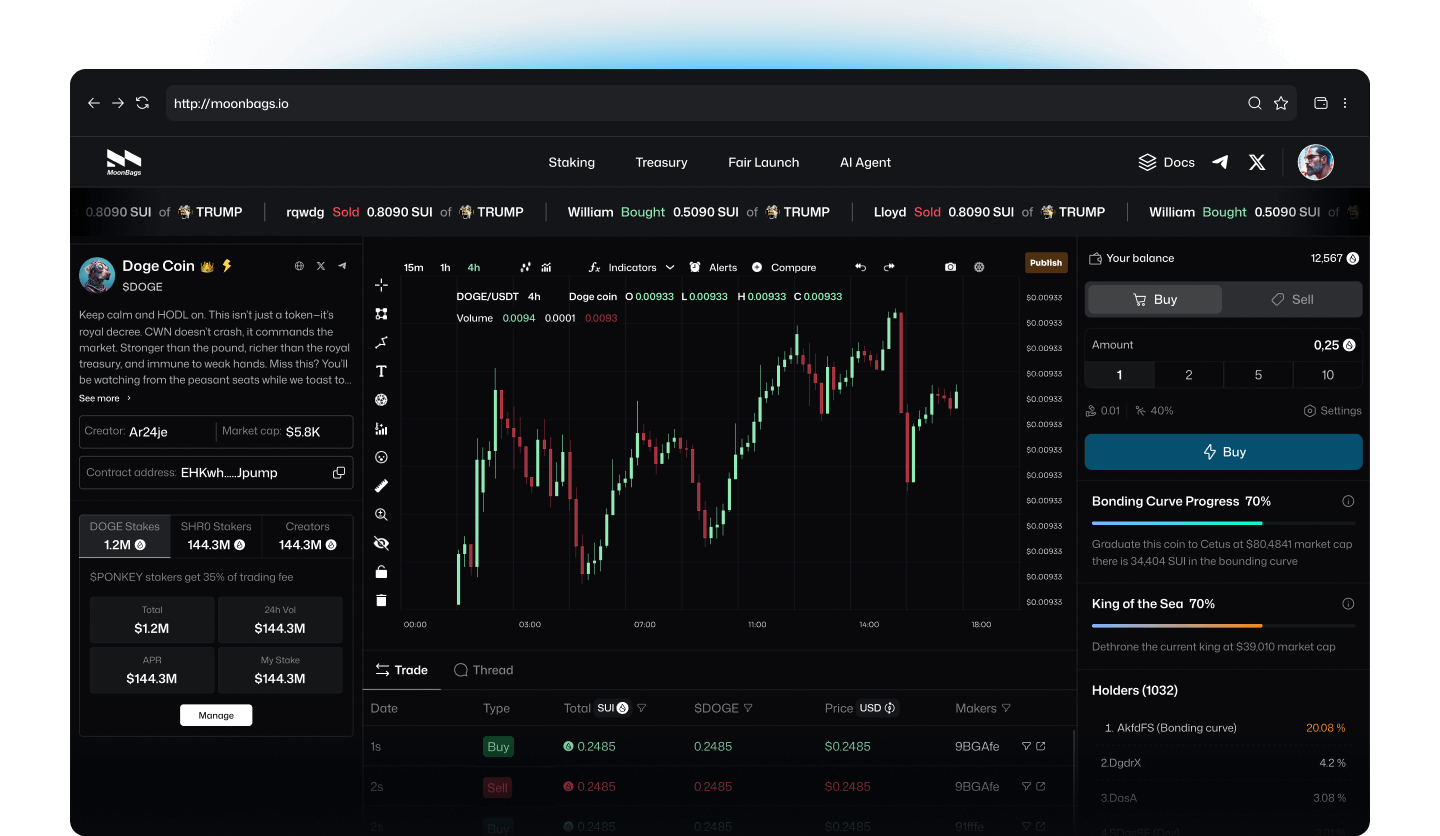The height and width of the screenshot is (836, 1440).
Task: Show Bonding Curve Progress info icon
Action: (x=1348, y=501)
